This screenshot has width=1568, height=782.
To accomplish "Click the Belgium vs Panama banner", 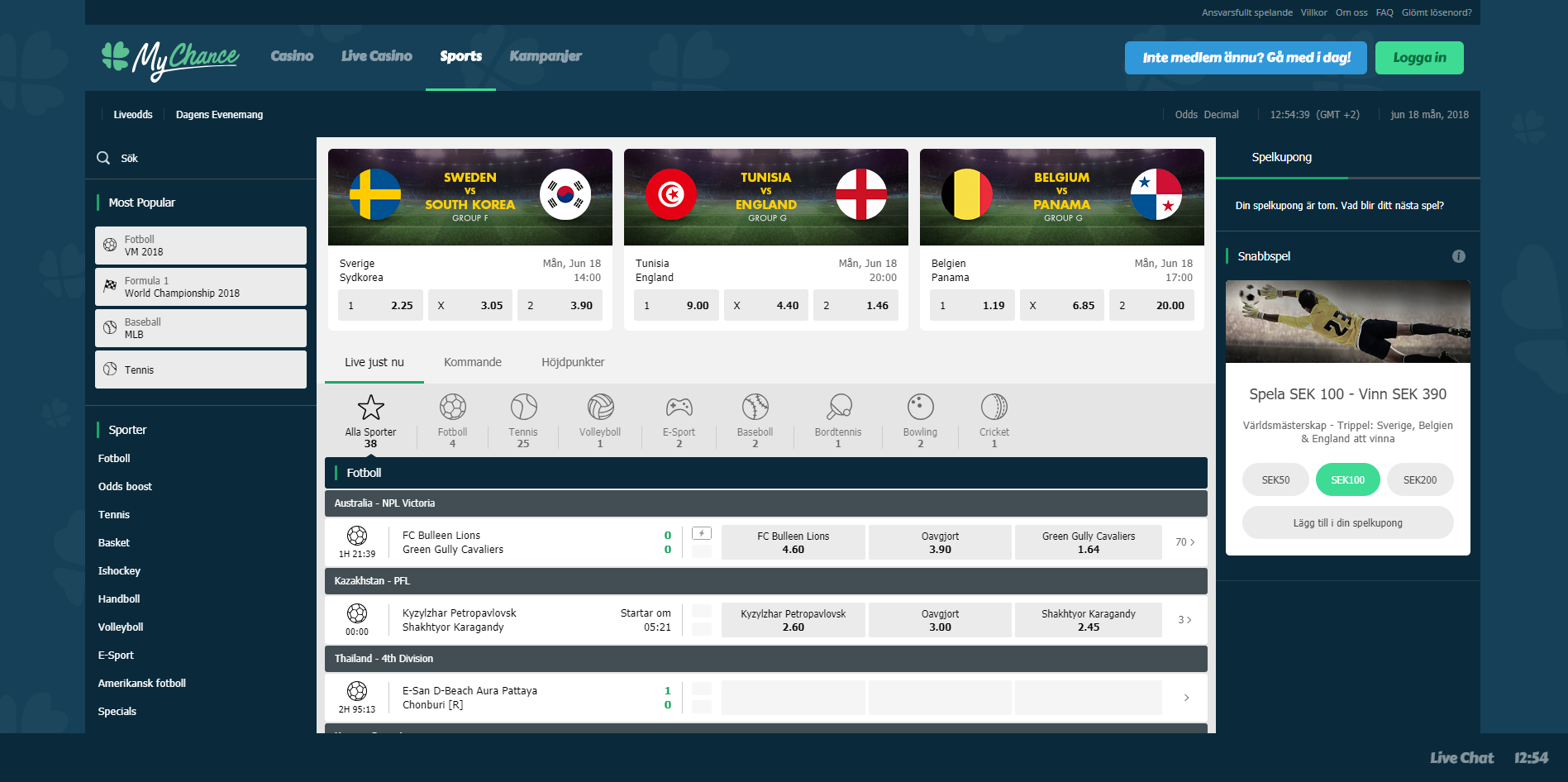I will (x=1062, y=197).
